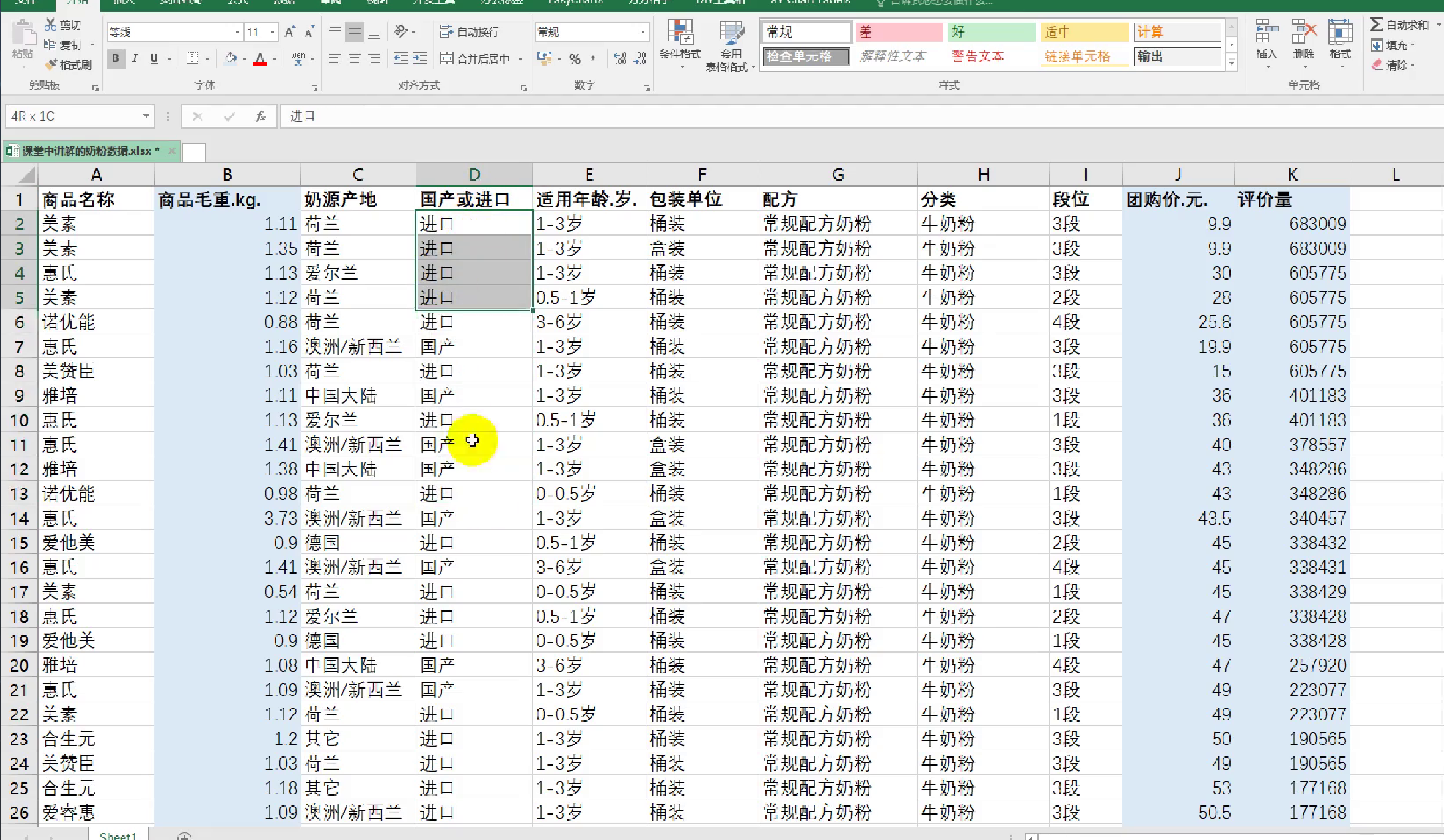Cancel formula bar entry with the X
1444x840 pixels.
tap(197, 116)
